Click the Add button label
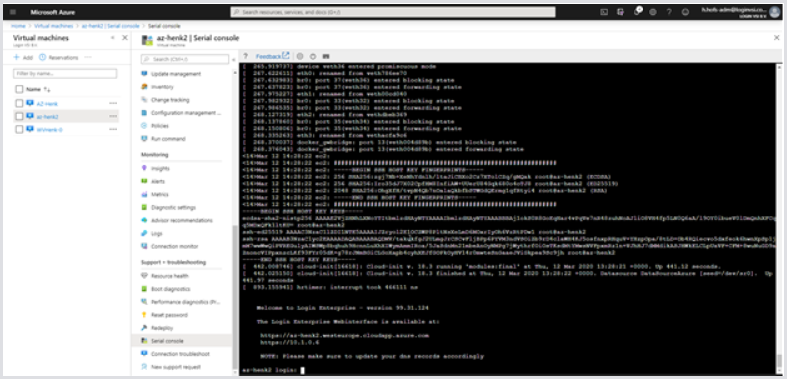Screen dimensions: 787x379 coord(28,57)
